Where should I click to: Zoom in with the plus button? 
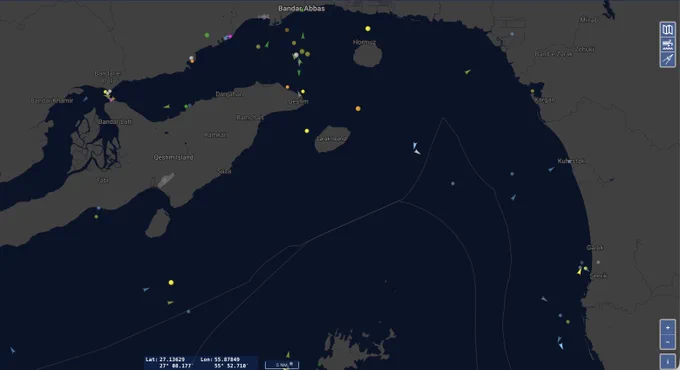pos(667,327)
